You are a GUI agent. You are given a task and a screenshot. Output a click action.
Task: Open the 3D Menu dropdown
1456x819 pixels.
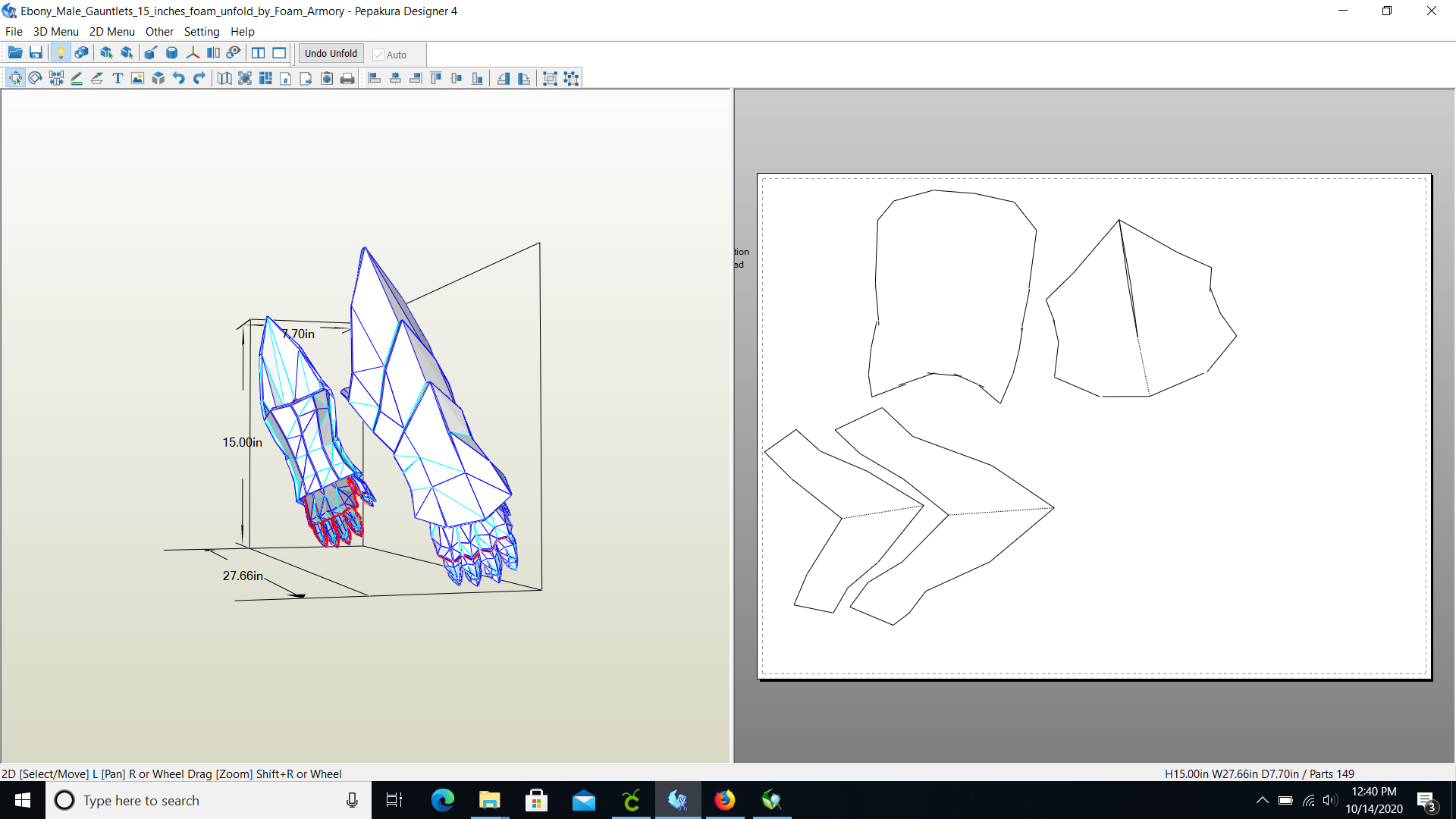pos(55,31)
